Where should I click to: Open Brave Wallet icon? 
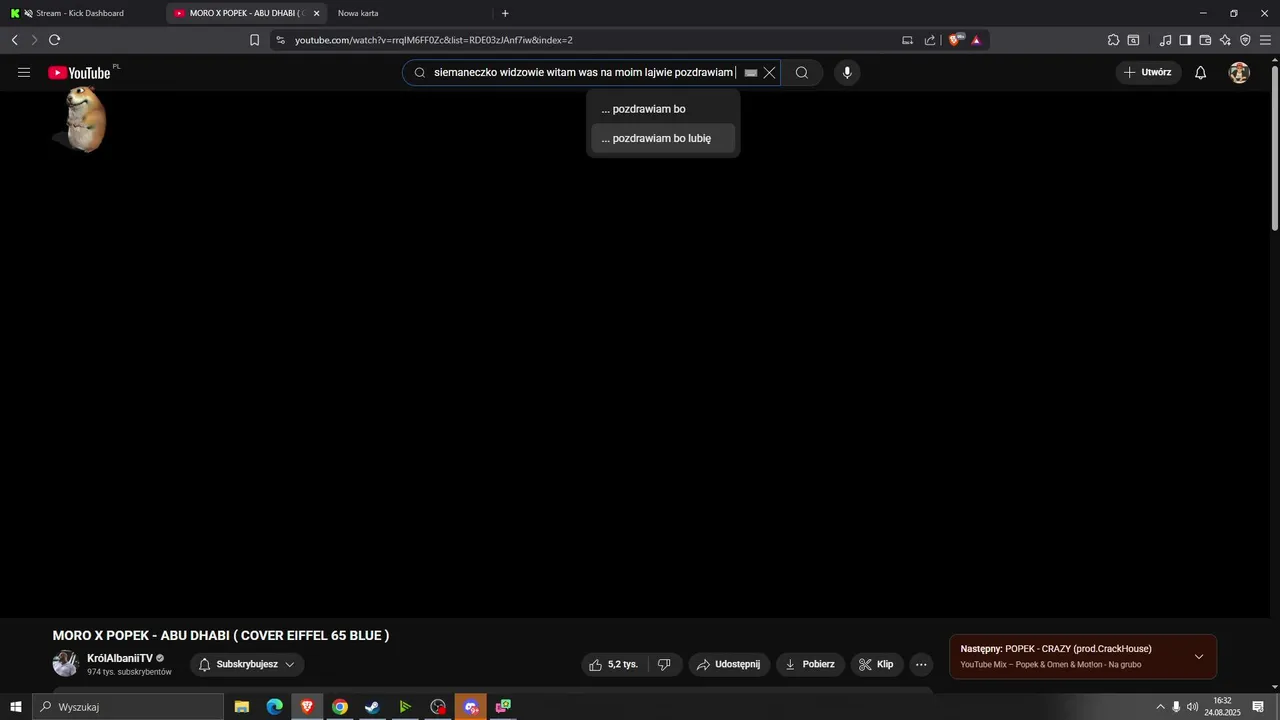(1205, 40)
